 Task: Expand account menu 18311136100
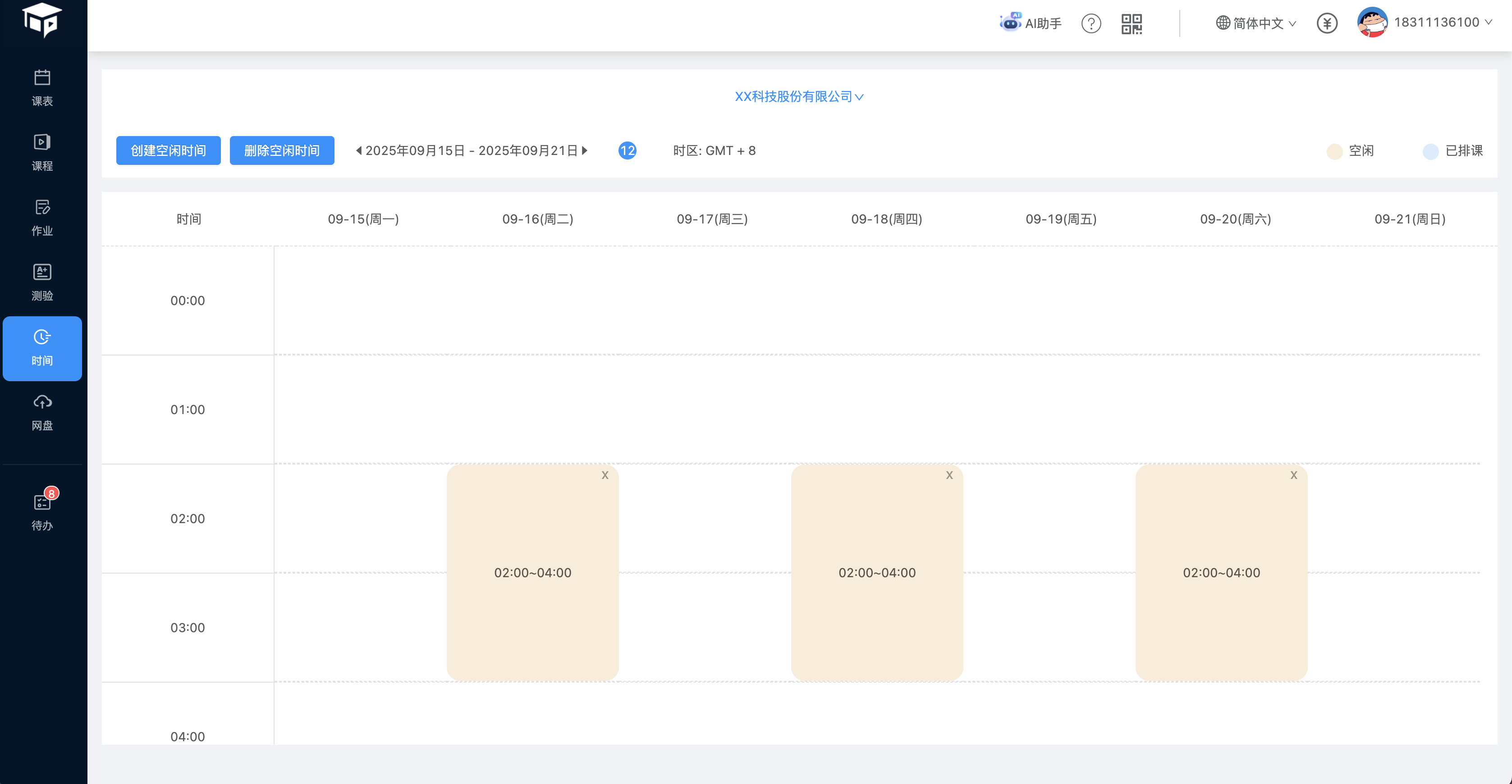coord(1436,22)
